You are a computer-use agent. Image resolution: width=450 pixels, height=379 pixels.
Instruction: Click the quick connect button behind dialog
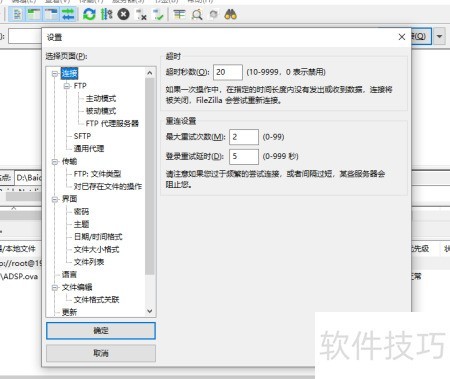(x=421, y=36)
